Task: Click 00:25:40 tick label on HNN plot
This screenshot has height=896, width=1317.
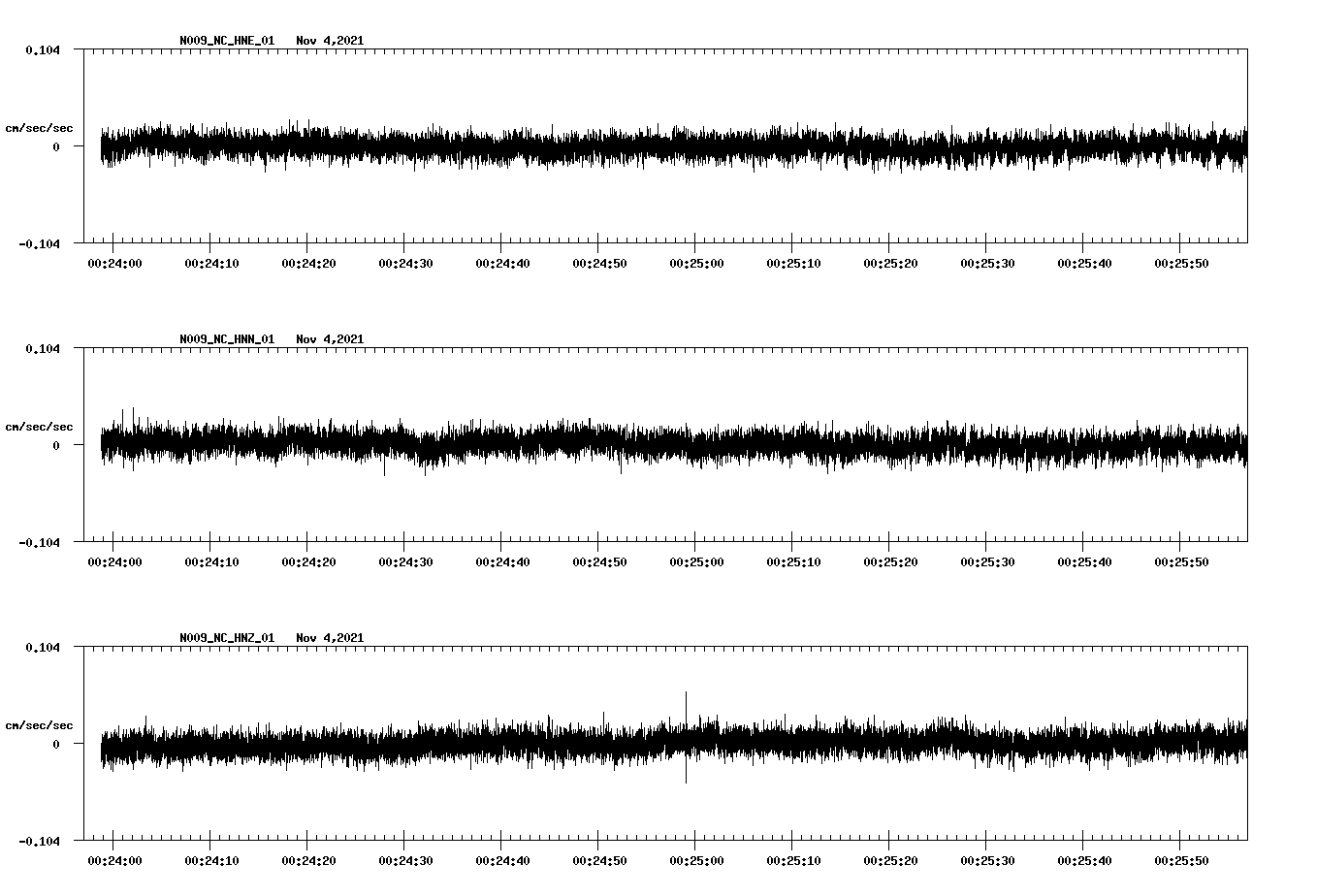Action: pyautogui.click(x=1084, y=562)
